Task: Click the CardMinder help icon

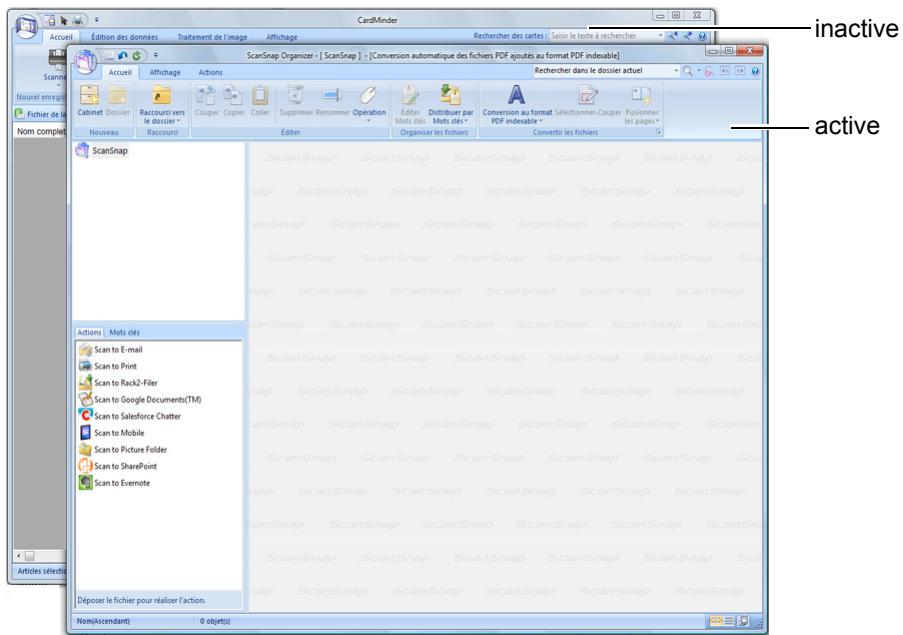Action: click(702, 36)
